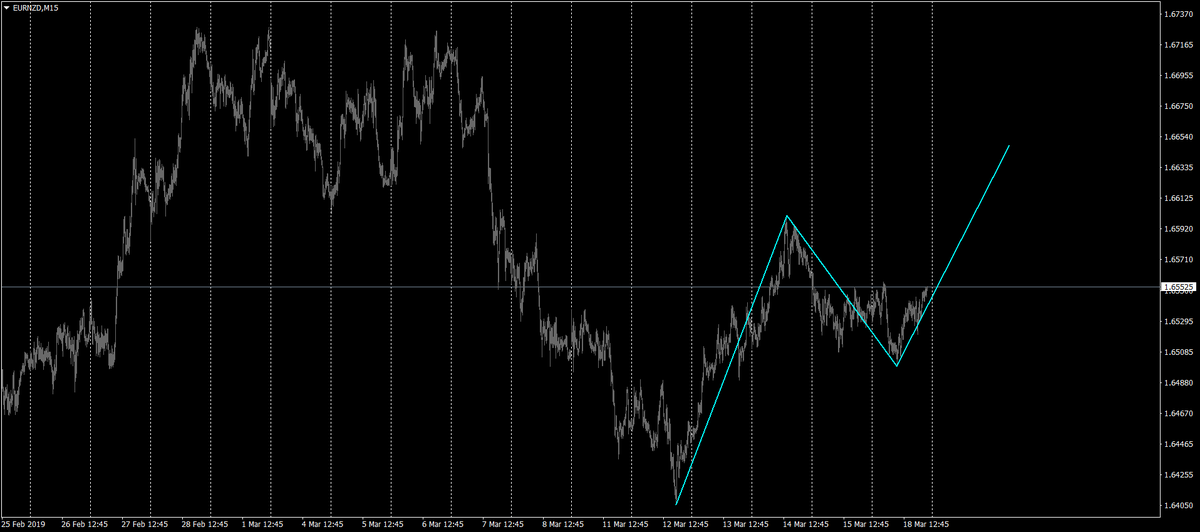Click the 6 Mar 12:45 time label
This screenshot has width=1200, height=532.
(x=445, y=523)
